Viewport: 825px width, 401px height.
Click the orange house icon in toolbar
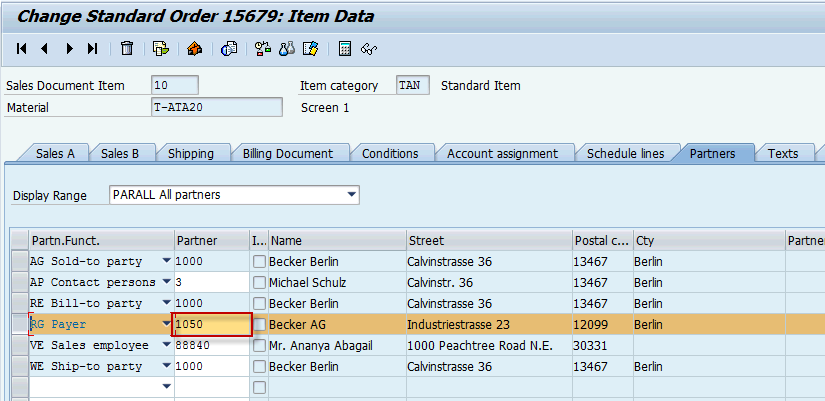(x=195, y=48)
